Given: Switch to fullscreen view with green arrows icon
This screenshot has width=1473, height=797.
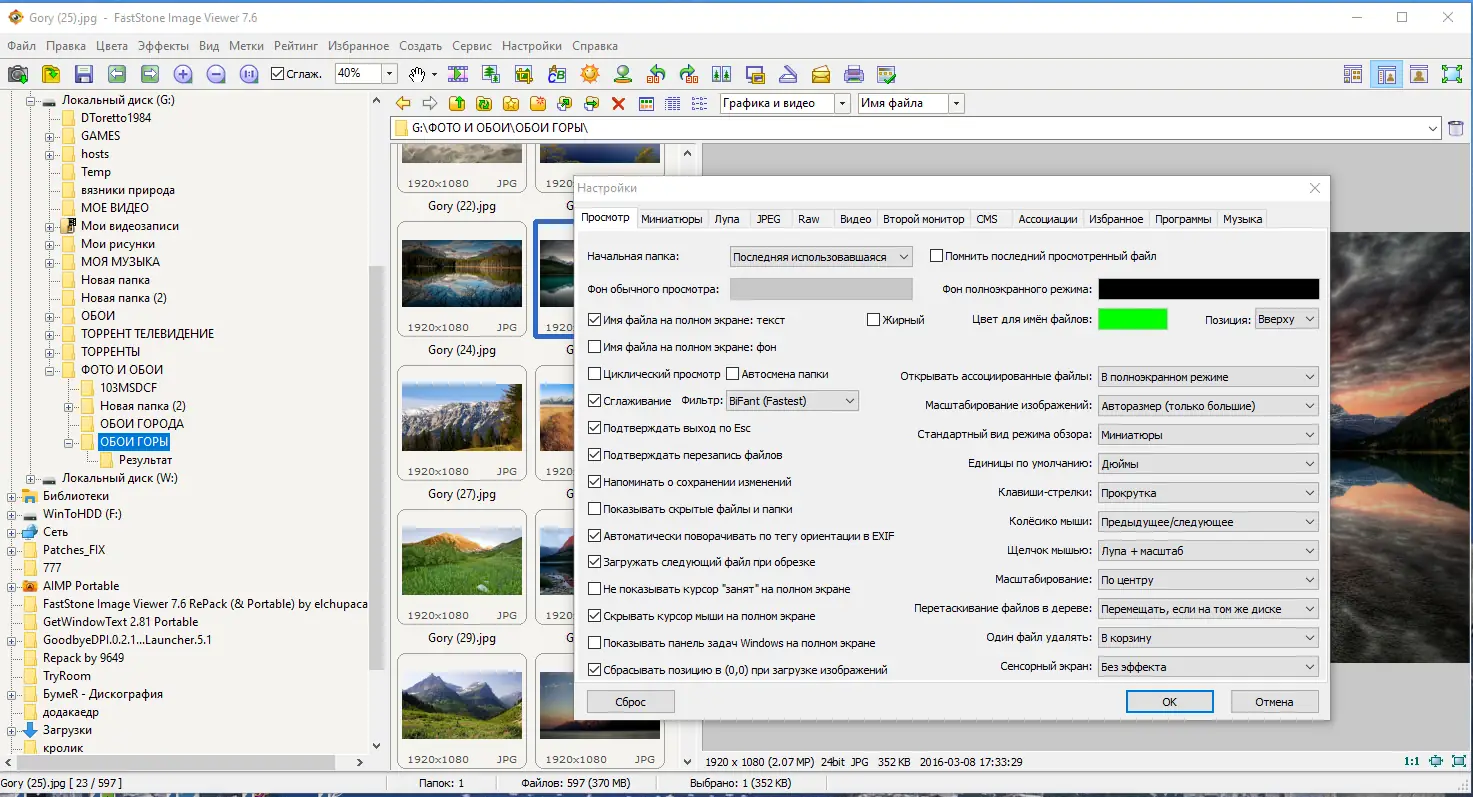Looking at the screenshot, I should point(1450,73).
